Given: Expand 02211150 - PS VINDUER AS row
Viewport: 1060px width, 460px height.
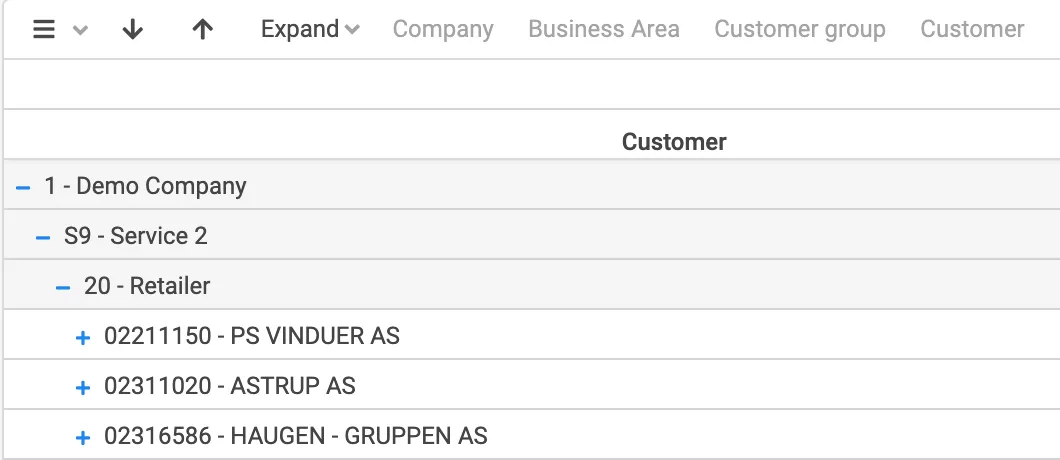Looking at the screenshot, I should click(83, 337).
